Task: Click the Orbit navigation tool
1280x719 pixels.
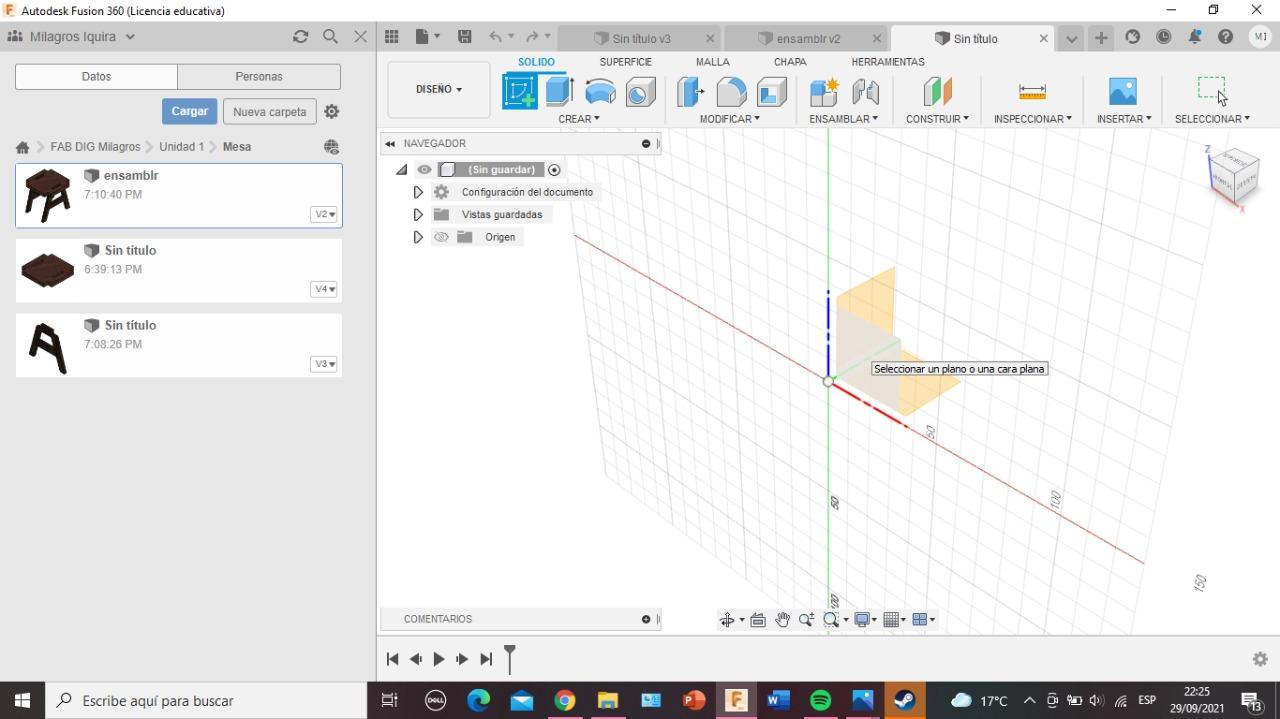Action: [x=727, y=620]
